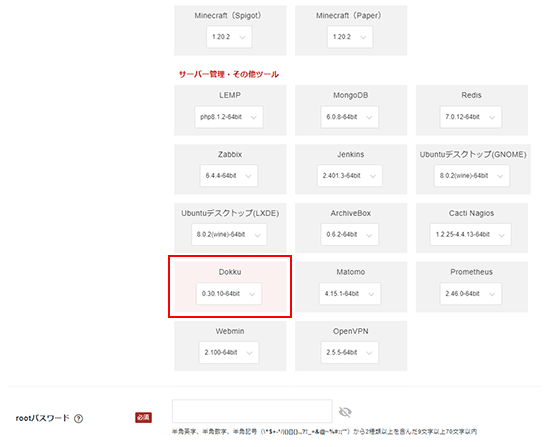This screenshot has width=550, height=447.
Task: Expand Redis version dropdown
Action: [471, 117]
